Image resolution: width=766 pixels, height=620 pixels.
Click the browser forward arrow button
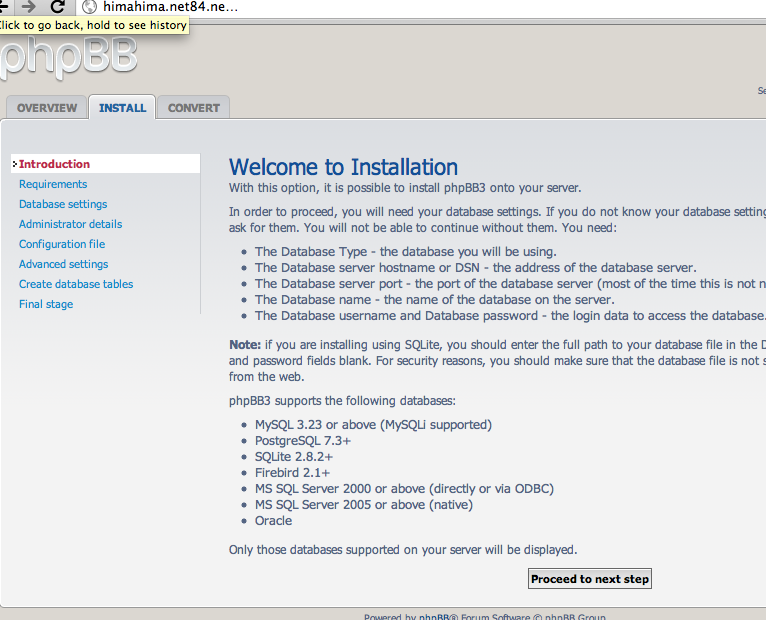click(29, 7)
